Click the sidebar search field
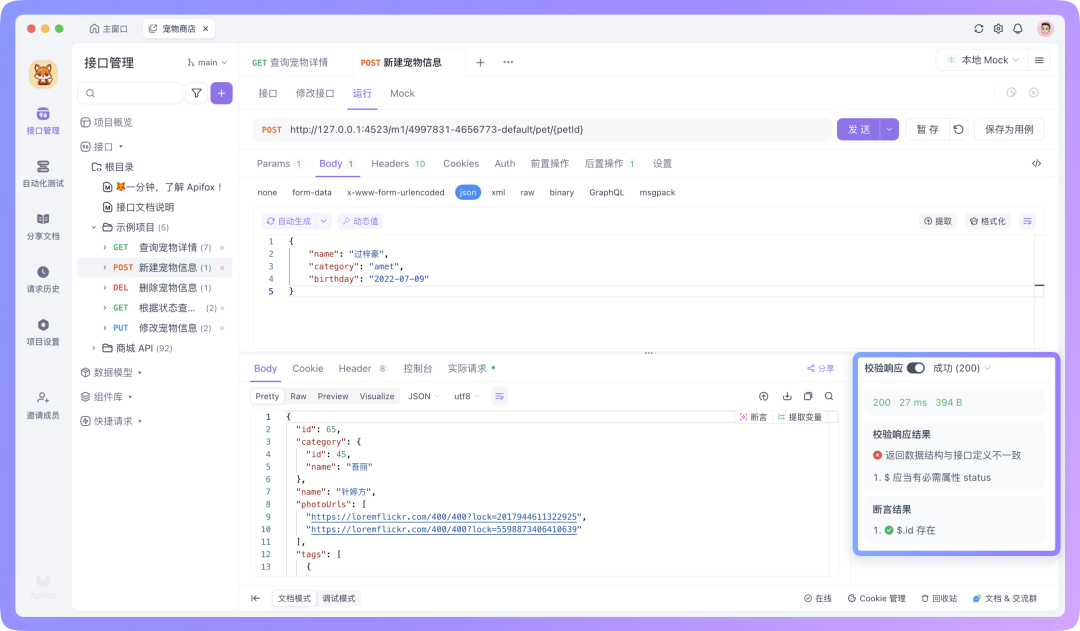Screen dimensions: 1080x631 click(x=130, y=93)
